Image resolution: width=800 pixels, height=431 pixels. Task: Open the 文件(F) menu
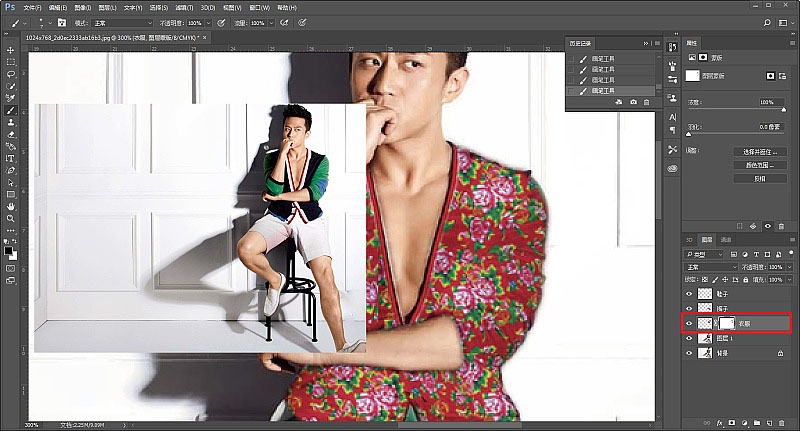pyautogui.click(x=33, y=8)
